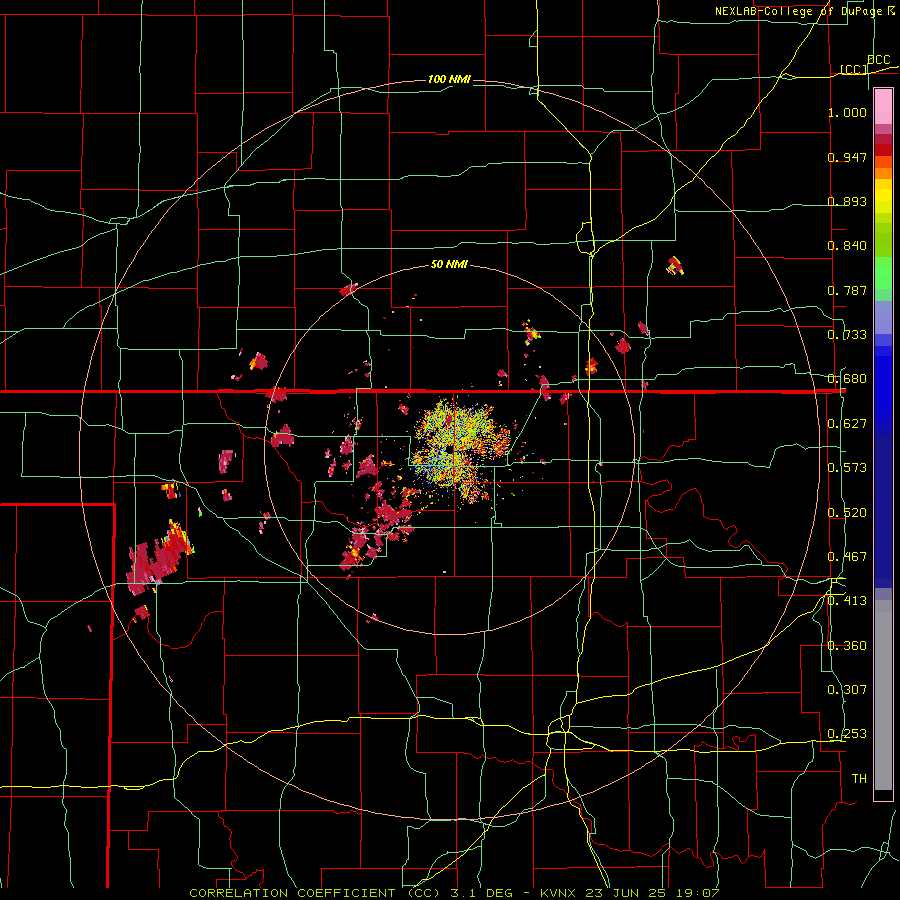Select the 0.360 scale value
The image size is (900, 900).
[x=847, y=646]
